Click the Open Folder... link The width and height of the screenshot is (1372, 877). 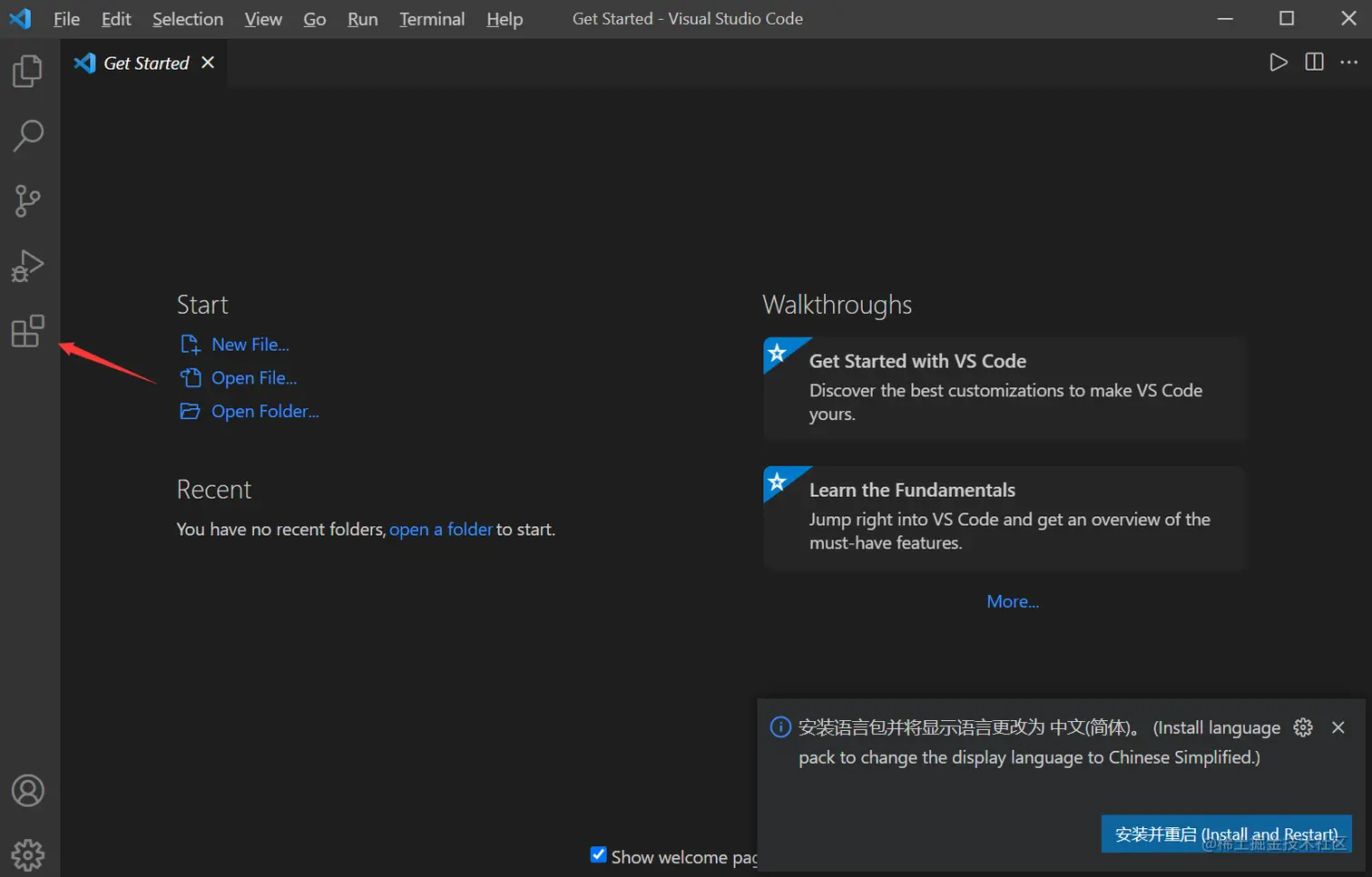(265, 411)
